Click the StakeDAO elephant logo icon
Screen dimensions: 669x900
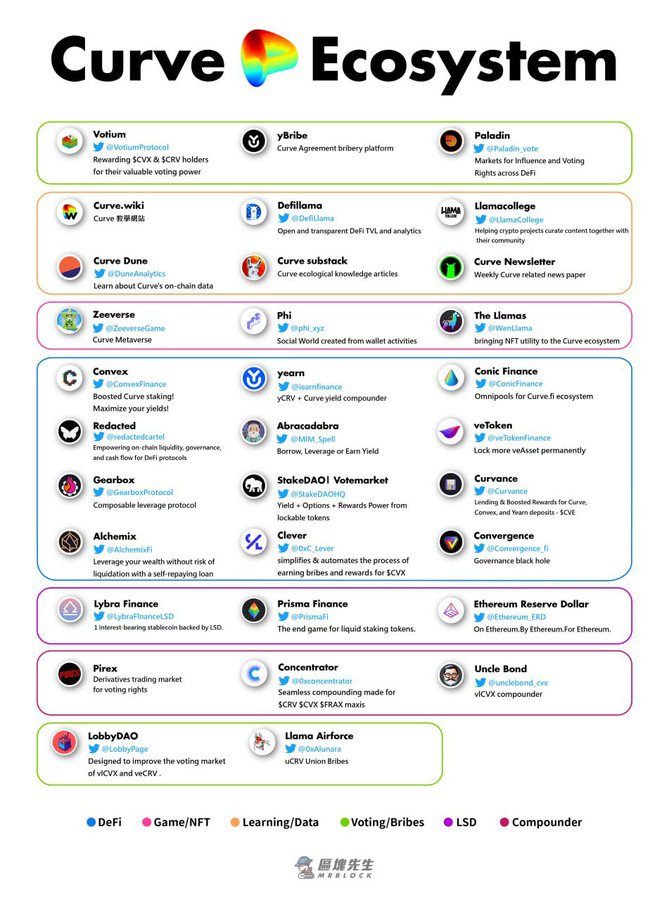[254, 487]
